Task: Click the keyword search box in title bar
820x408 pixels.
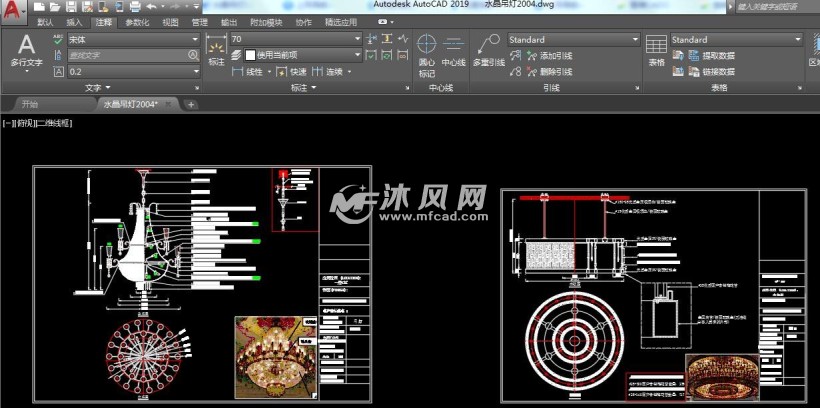Action: pyautogui.click(x=778, y=7)
